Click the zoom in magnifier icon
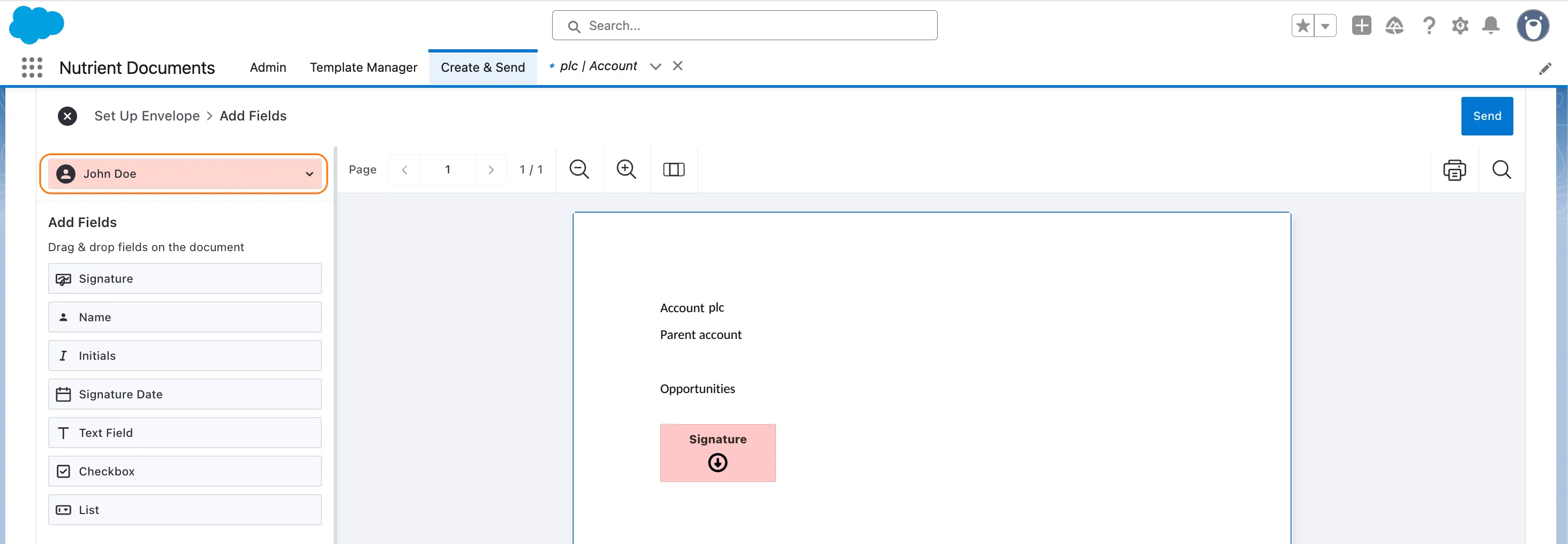Viewport: 1568px width, 544px height. click(627, 169)
